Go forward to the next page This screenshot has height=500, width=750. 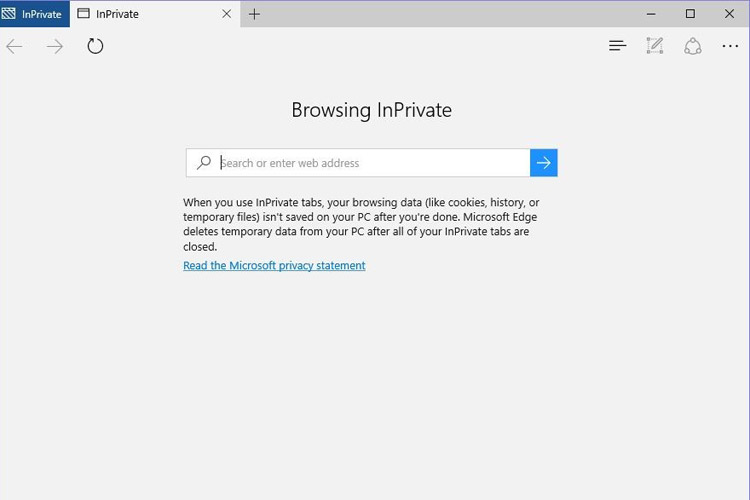click(x=55, y=46)
